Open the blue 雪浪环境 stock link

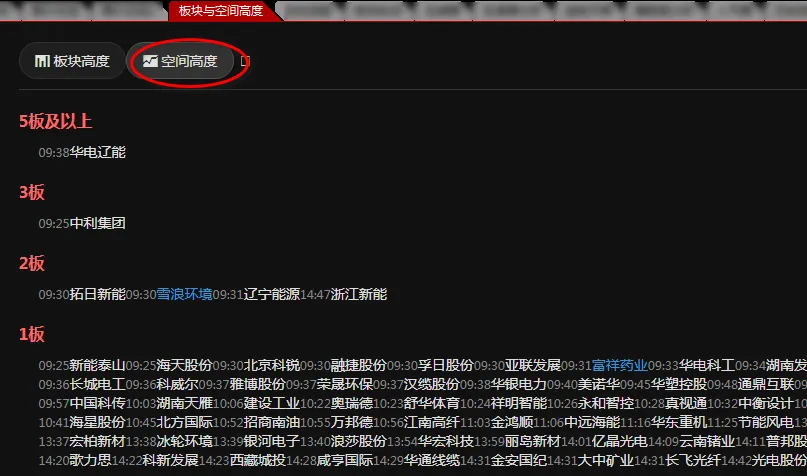pos(184,294)
